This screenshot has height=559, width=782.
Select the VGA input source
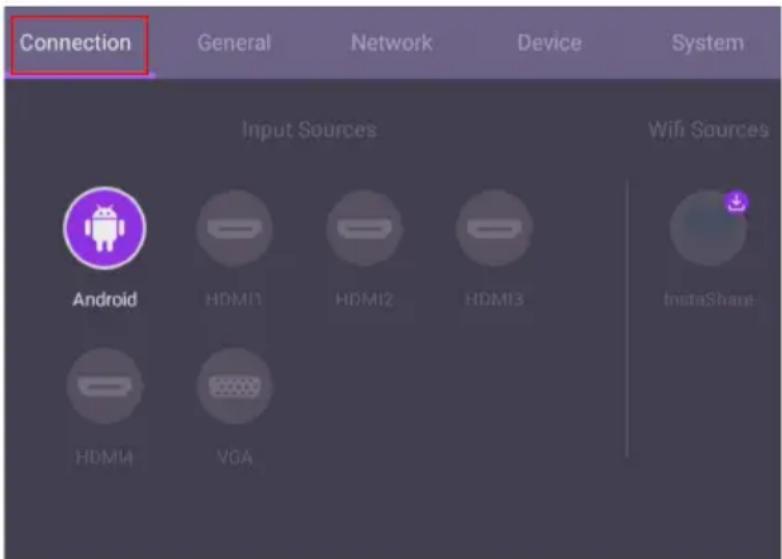(234, 386)
